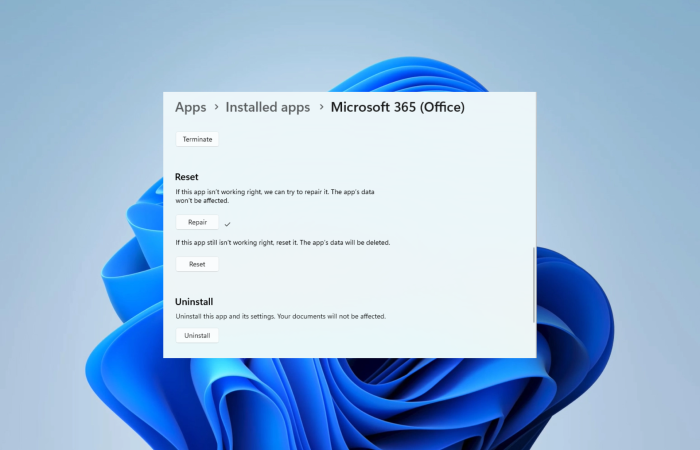Click the Reset section heading
The width and height of the screenshot is (700, 450).
click(x=187, y=177)
